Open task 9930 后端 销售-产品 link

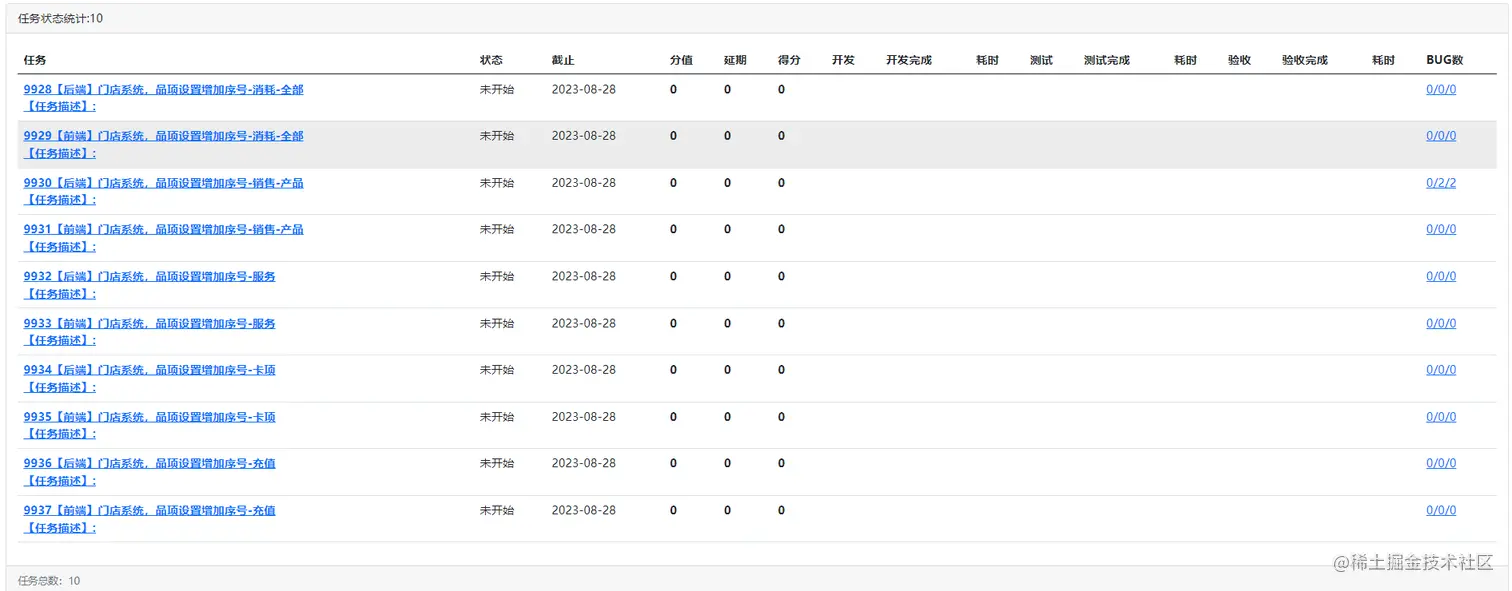pyautogui.click(x=163, y=183)
